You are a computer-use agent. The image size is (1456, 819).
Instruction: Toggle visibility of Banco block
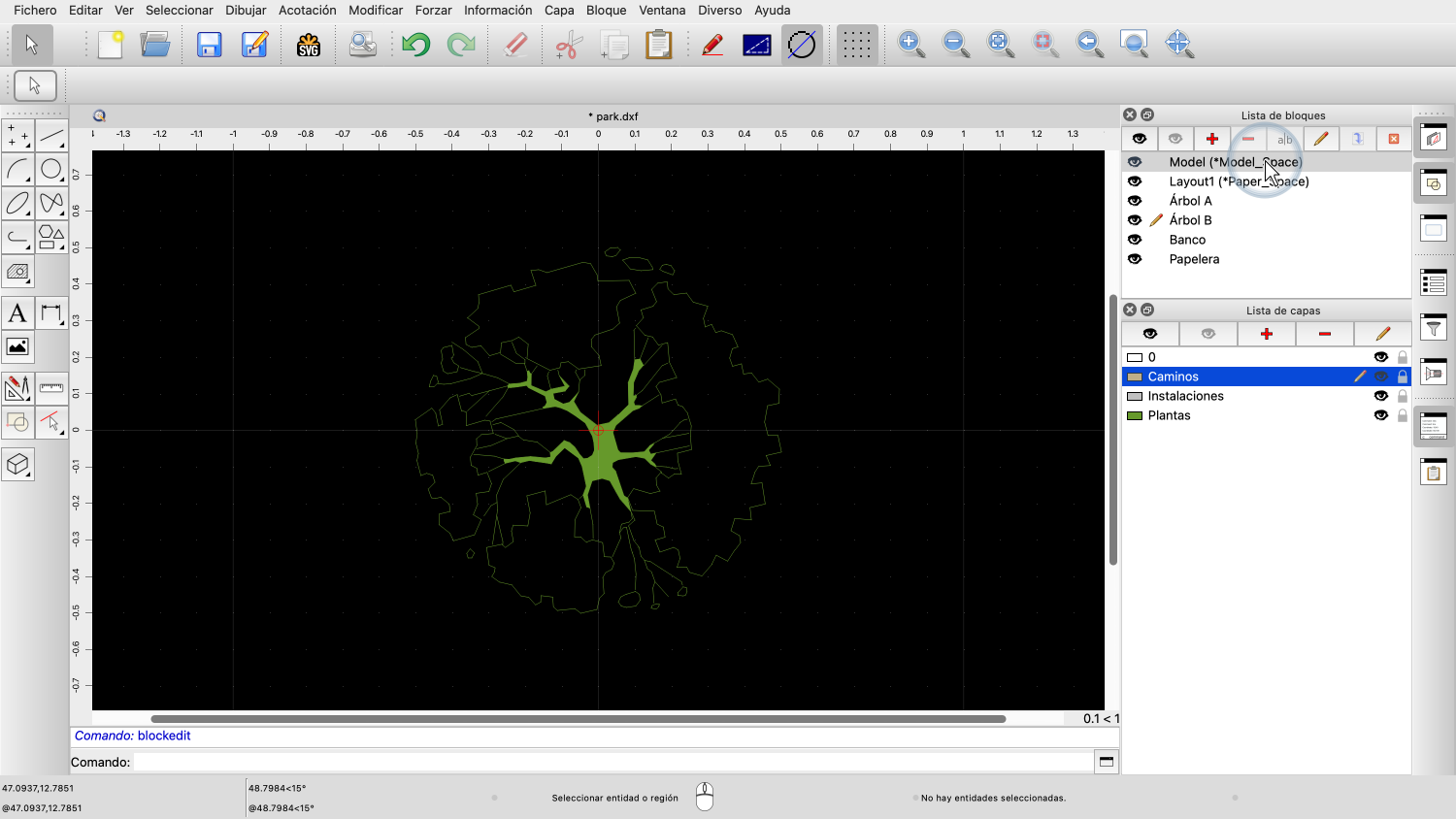pyautogui.click(x=1135, y=240)
